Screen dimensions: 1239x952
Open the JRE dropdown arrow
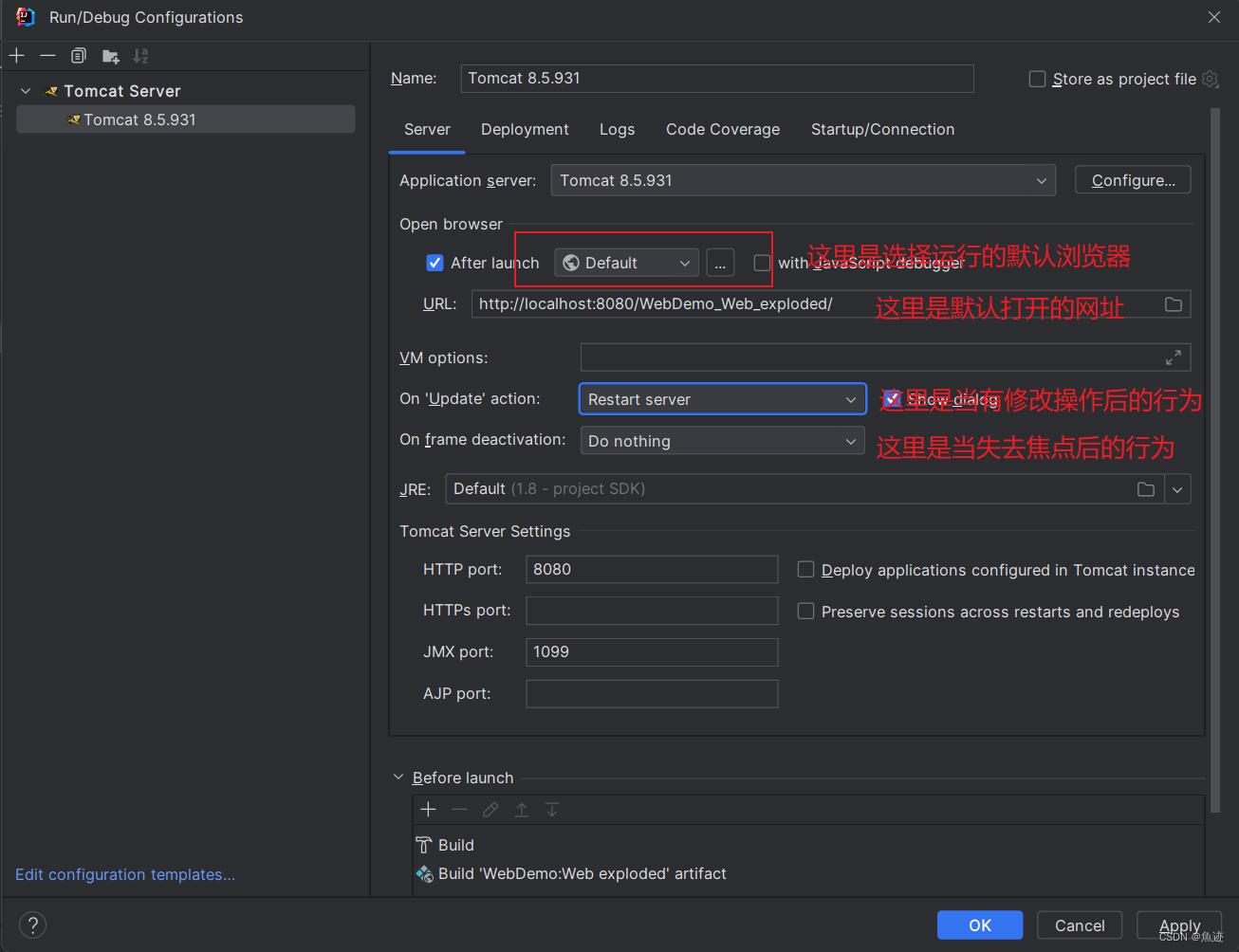pyautogui.click(x=1177, y=489)
